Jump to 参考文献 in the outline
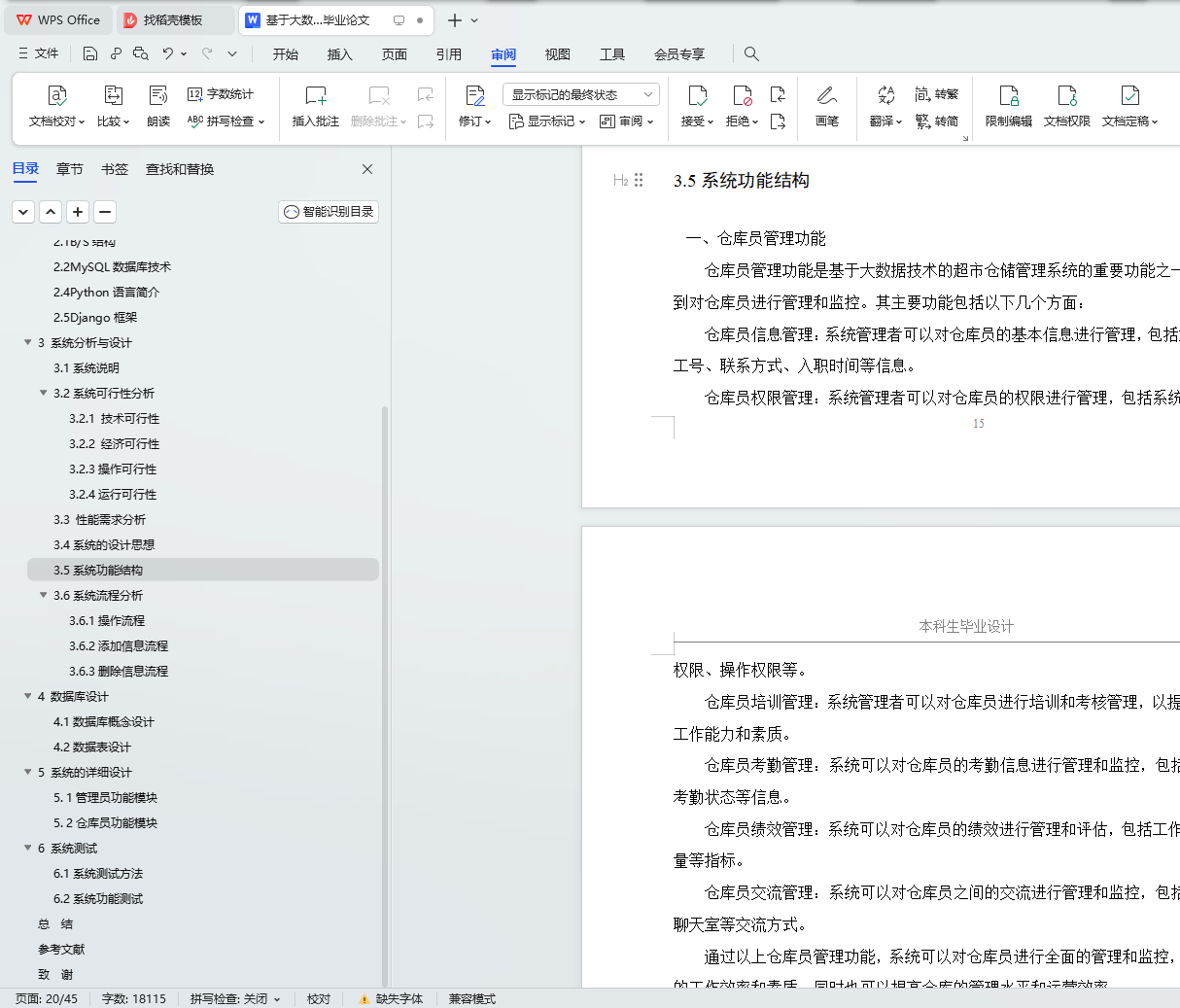 pyautogui.click(x=61, y=949)
